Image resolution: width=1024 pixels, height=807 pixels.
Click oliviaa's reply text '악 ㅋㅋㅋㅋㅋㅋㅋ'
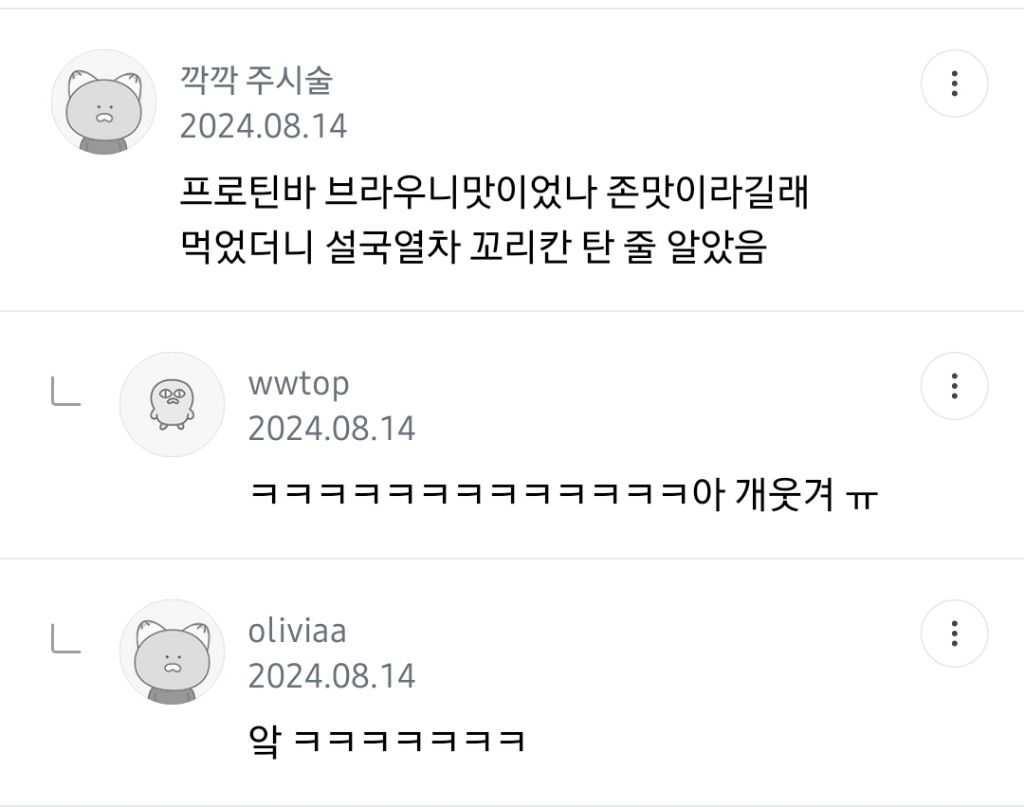387,741
